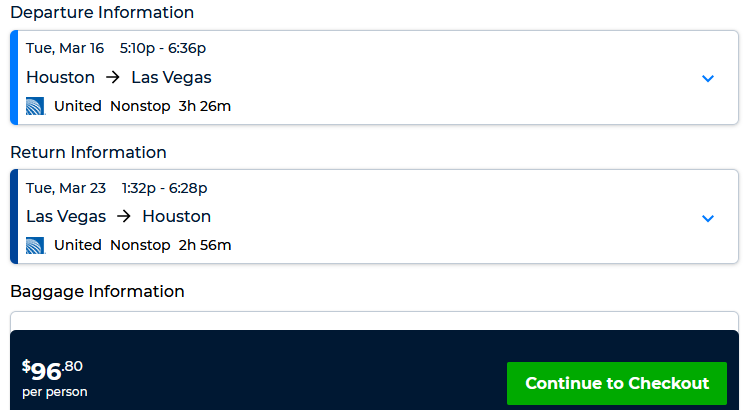Click the United logo in the return flight
This screenshot has width=744, height=410.
[x=36, y=245]
